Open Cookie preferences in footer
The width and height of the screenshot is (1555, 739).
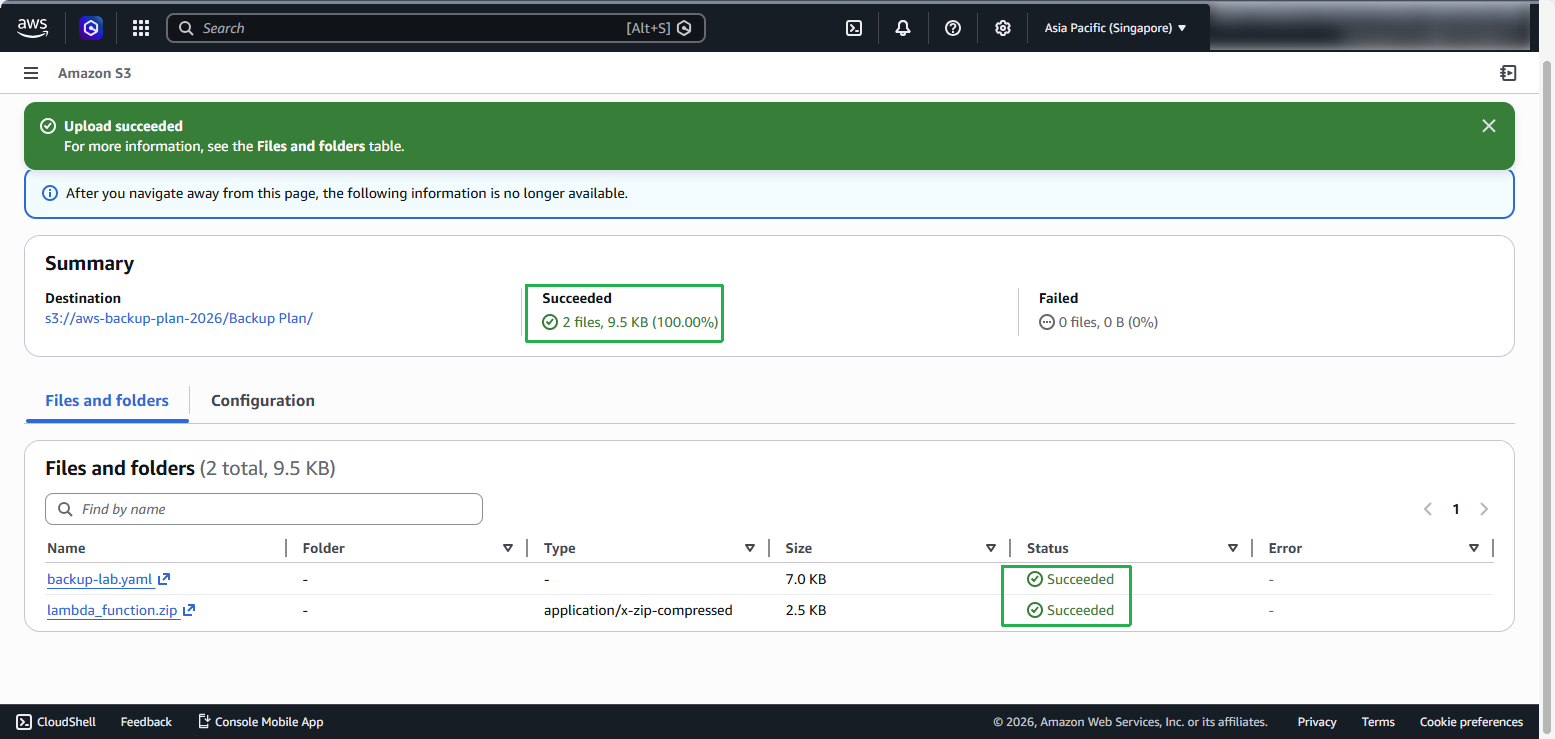coord(1471,721)
